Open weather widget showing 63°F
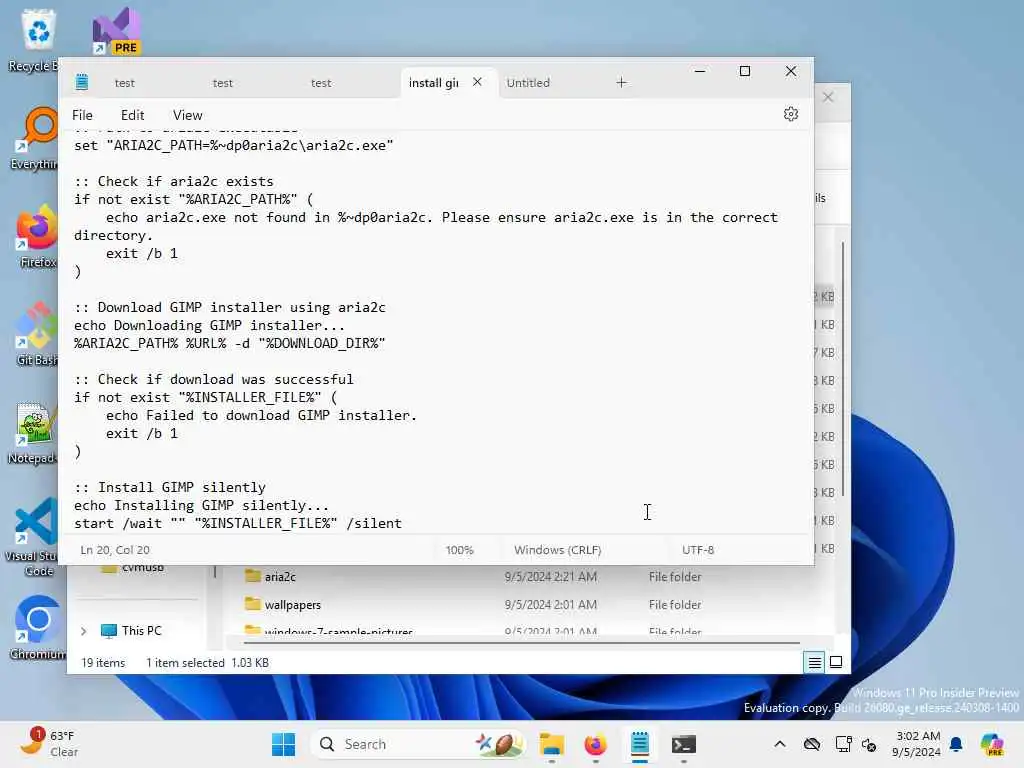Screen dimensions: 1024x768 pos(49,744)
